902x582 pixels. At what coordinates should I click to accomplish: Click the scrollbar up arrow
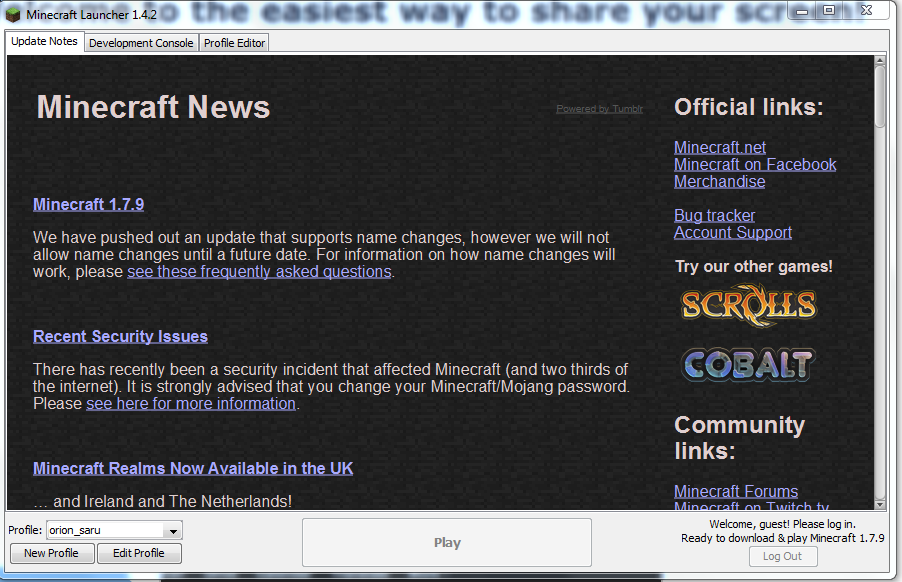click(x=879, y=62)
